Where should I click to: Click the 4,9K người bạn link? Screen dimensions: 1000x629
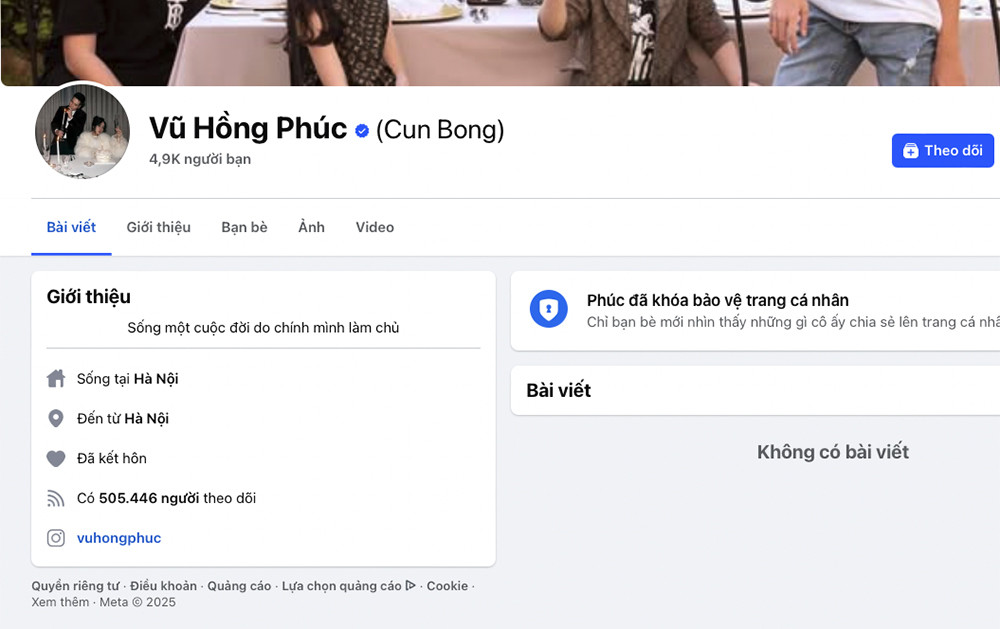pyautogui.click(x=199, y=159)
